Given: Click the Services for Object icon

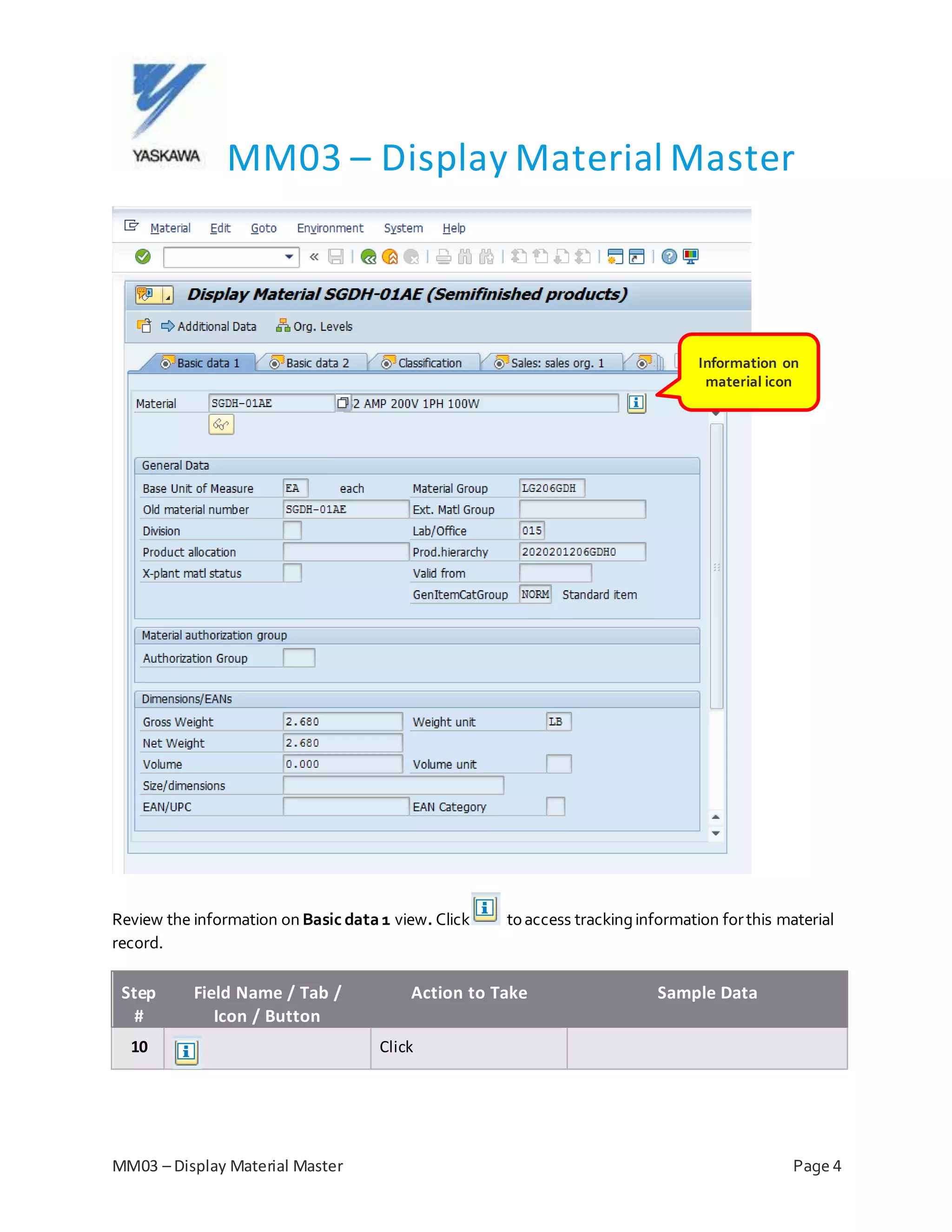Looking at the screenshot, I should coord(146,294).
